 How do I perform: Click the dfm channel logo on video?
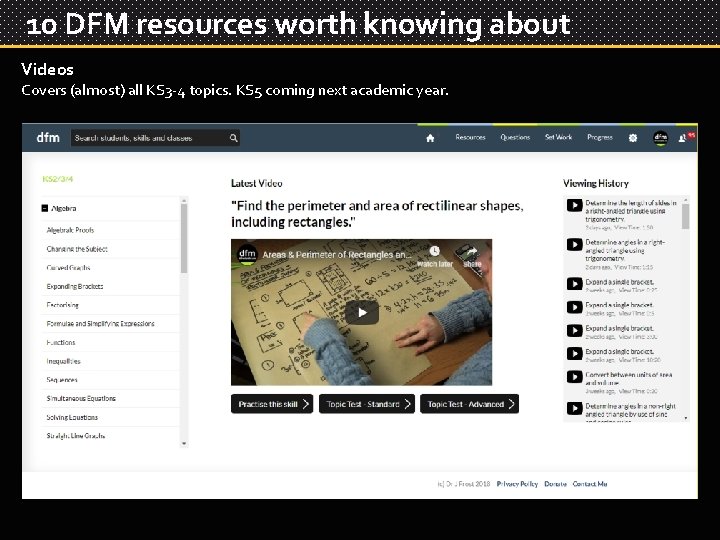click(247, 254)
